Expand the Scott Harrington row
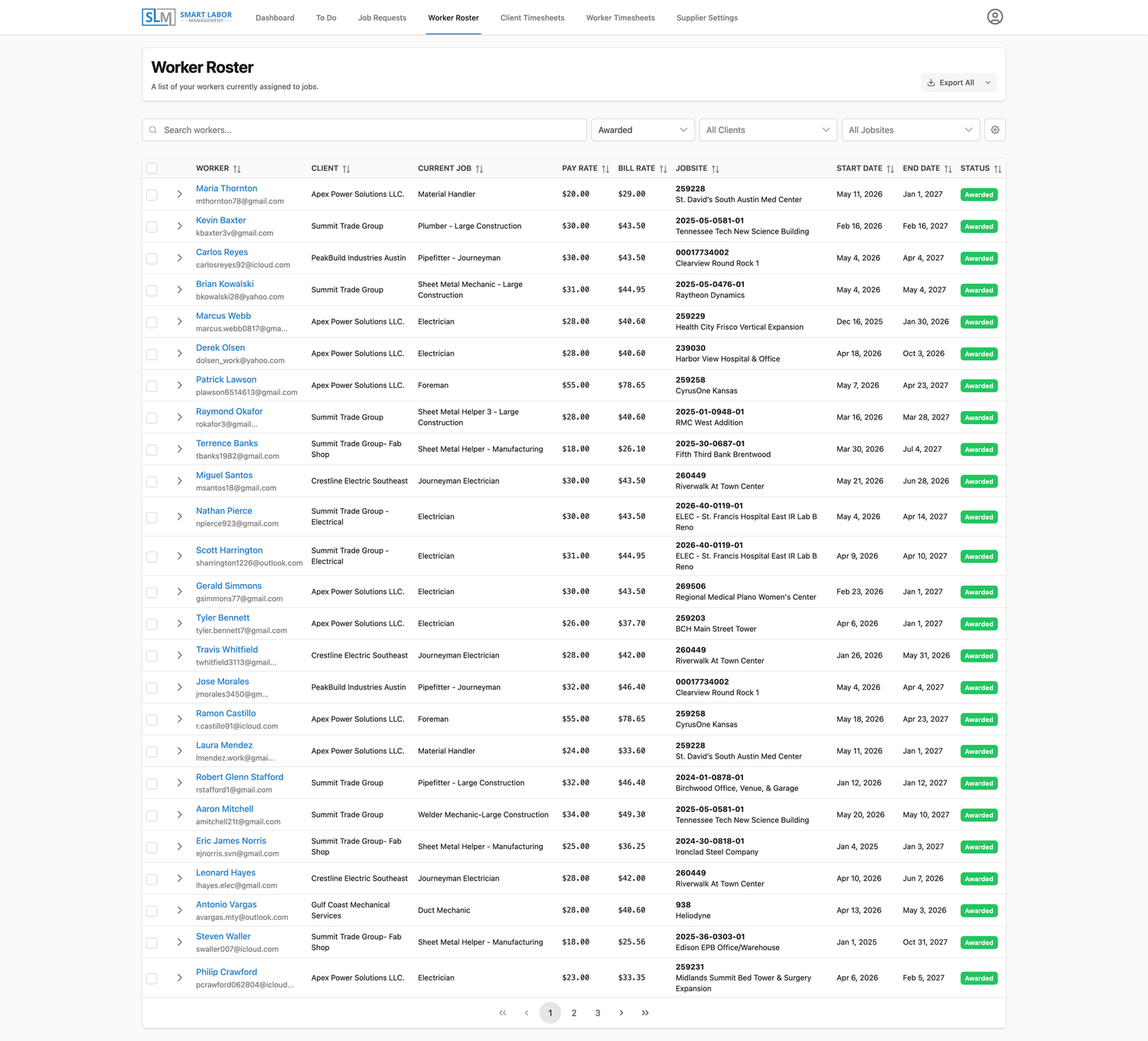Image resolution: width=1148 pixels, height=1041 pixels. (x=180, y=556)
